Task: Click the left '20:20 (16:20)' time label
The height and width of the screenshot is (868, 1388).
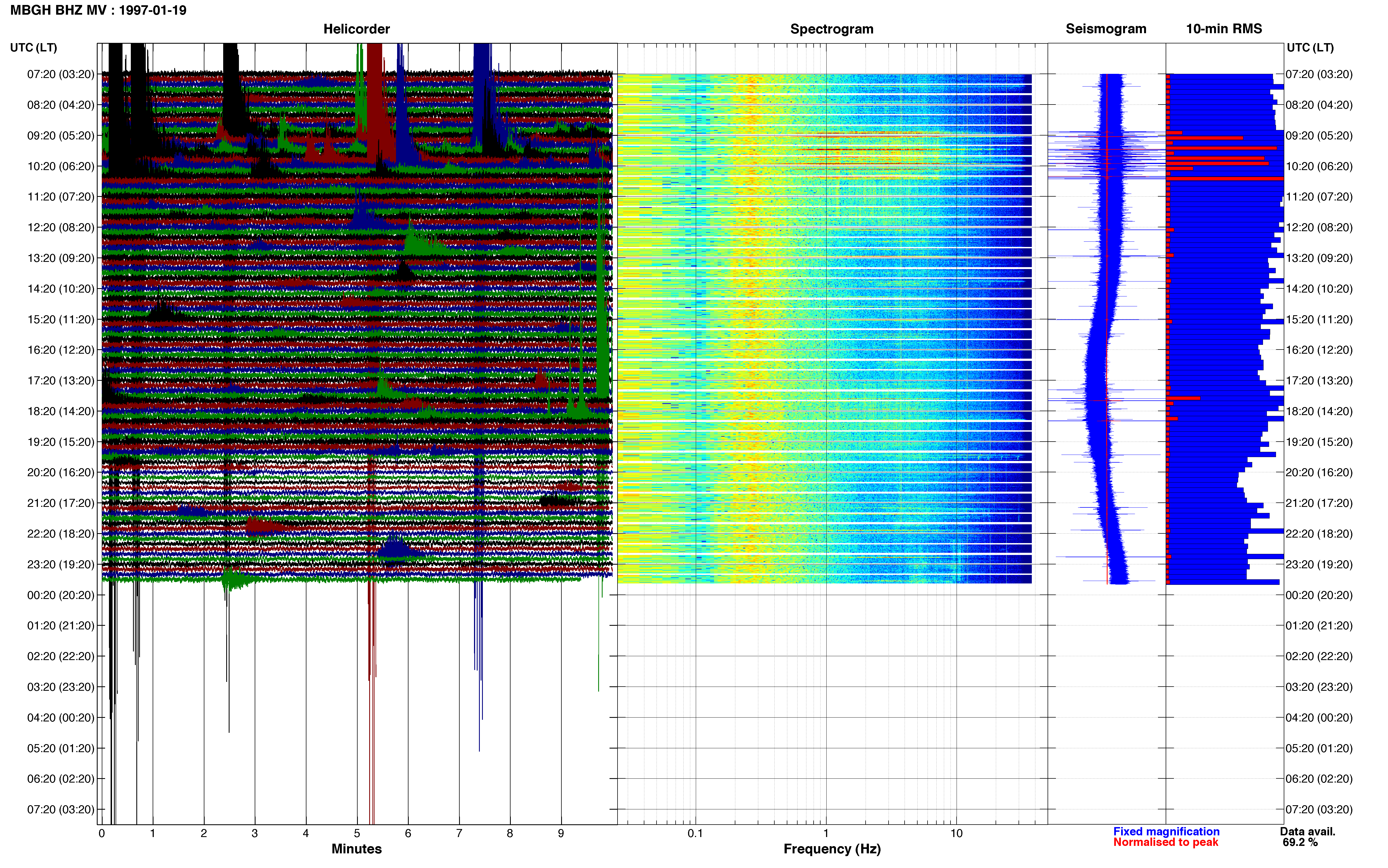Action: (x=61, y=473)
